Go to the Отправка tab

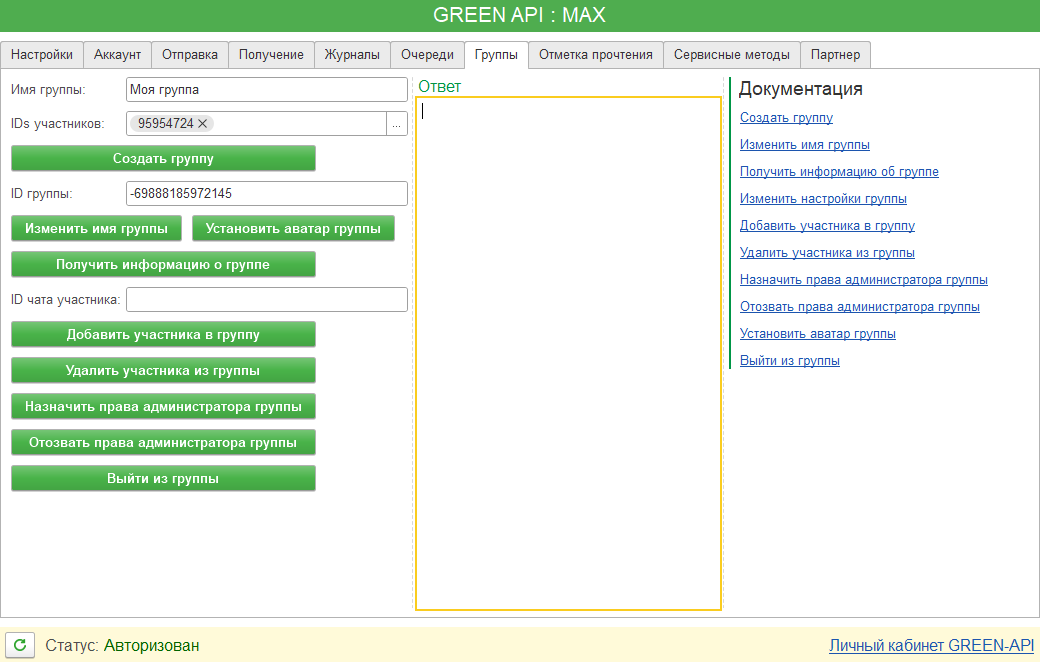click(x=190, y=55)
